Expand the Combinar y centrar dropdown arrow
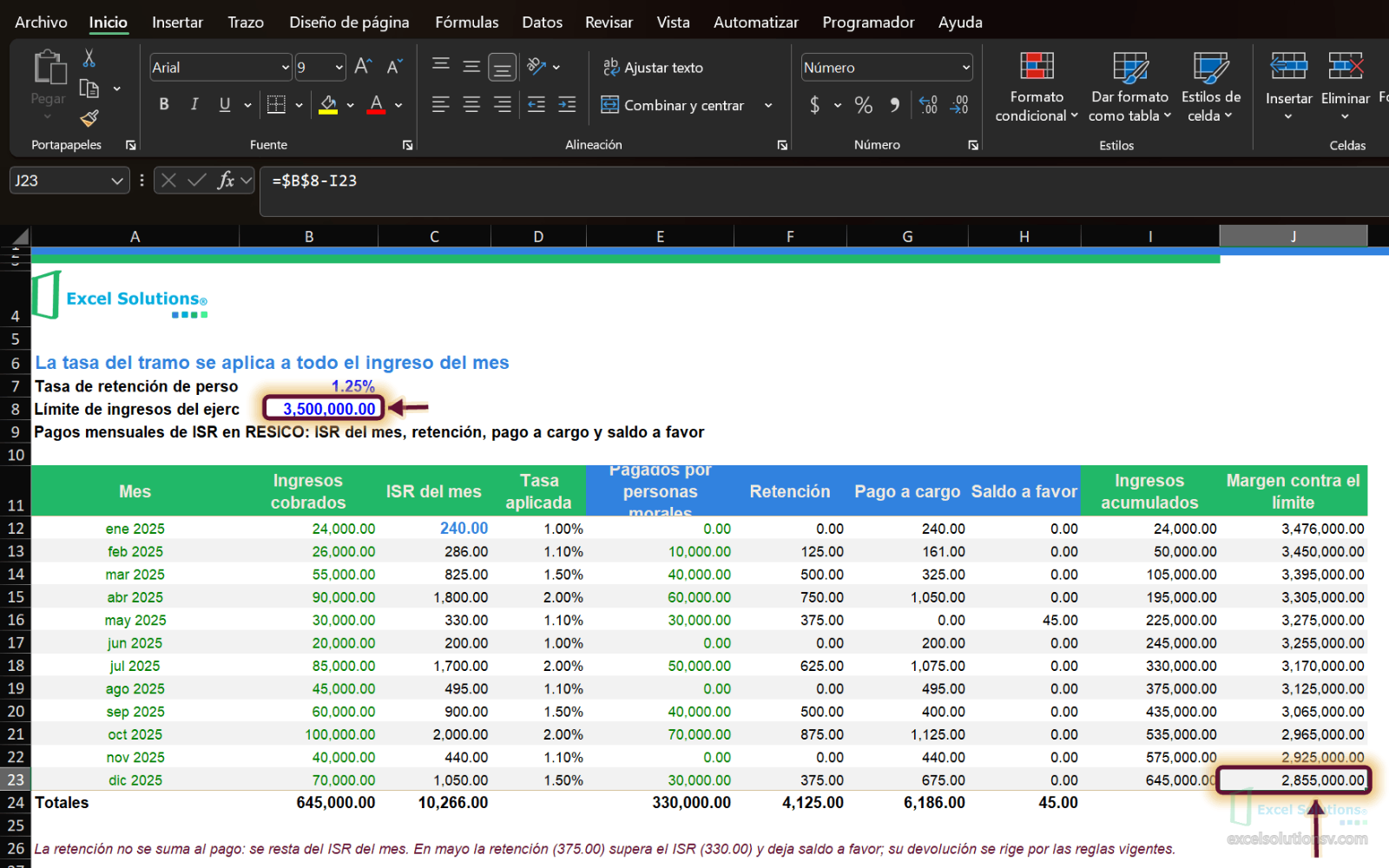 pyautogui.click(x=768, y=105)
